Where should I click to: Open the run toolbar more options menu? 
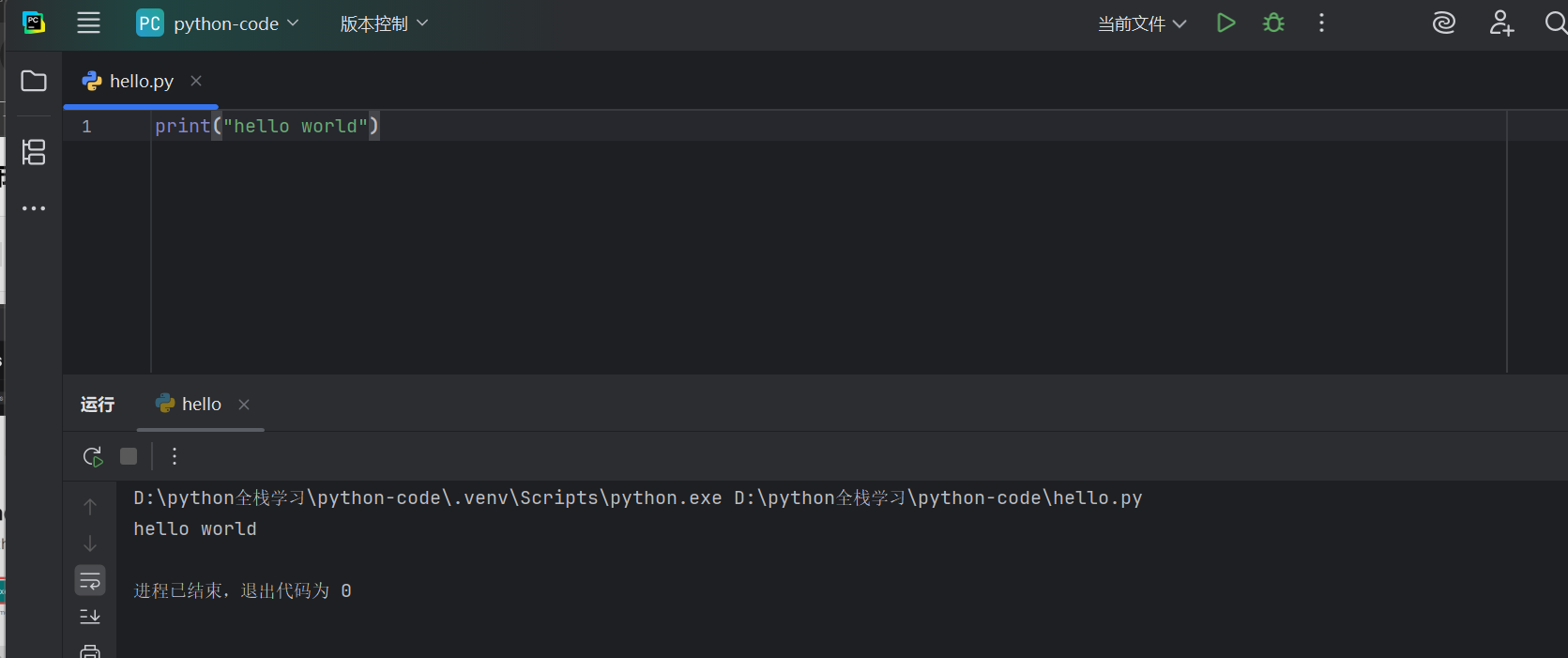pos(175,456)
